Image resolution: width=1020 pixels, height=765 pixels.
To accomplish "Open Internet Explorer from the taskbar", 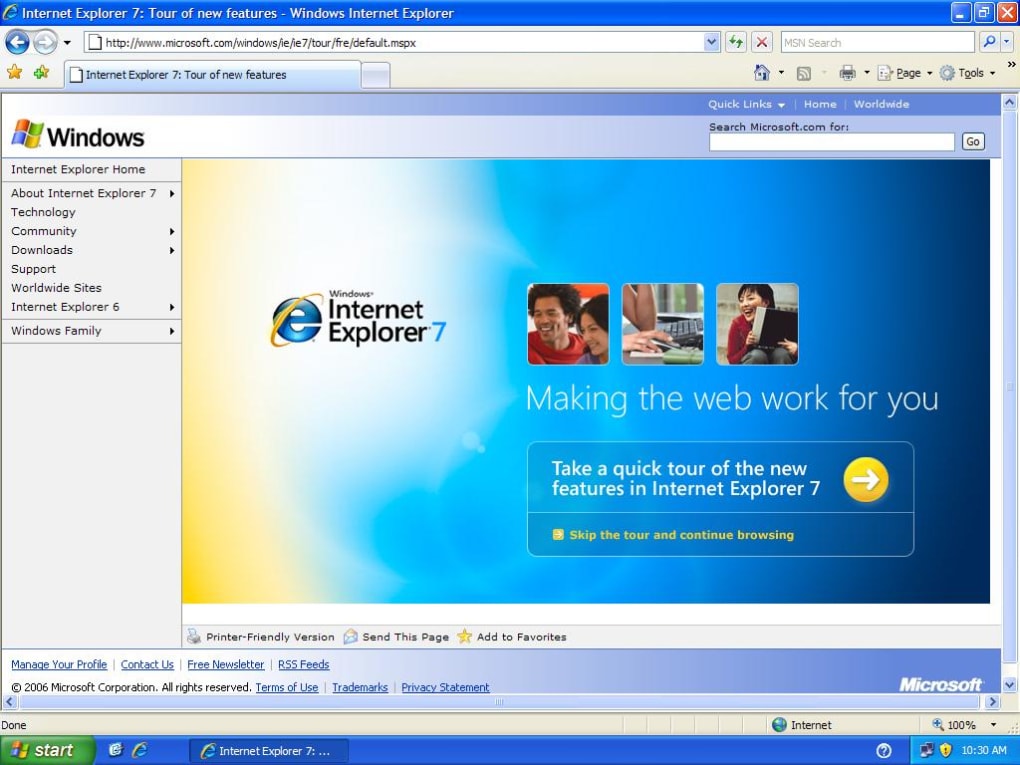I will point(140,750).
